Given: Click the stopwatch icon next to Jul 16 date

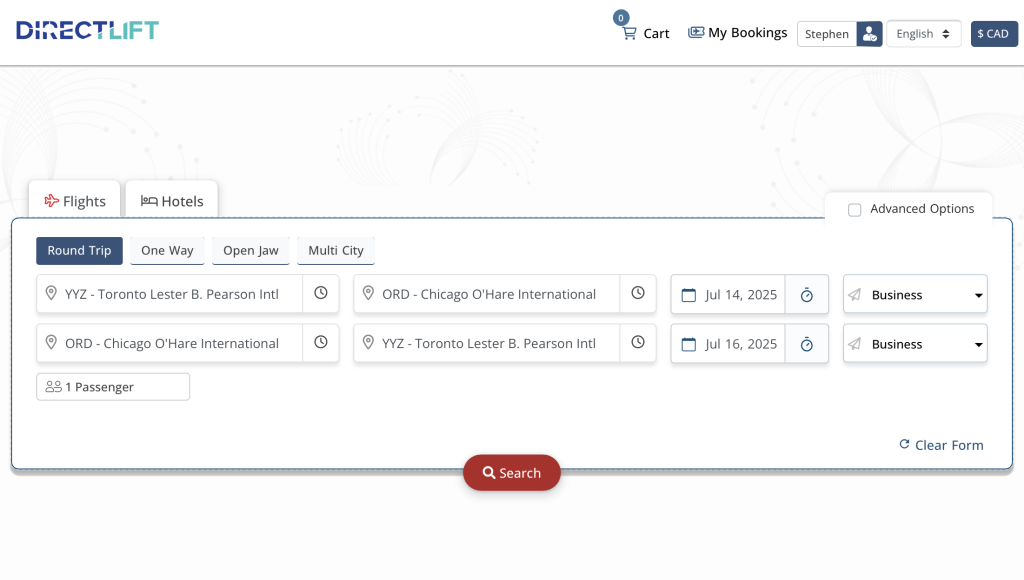Looking at the screenshot, I should (x=807, y=343).
